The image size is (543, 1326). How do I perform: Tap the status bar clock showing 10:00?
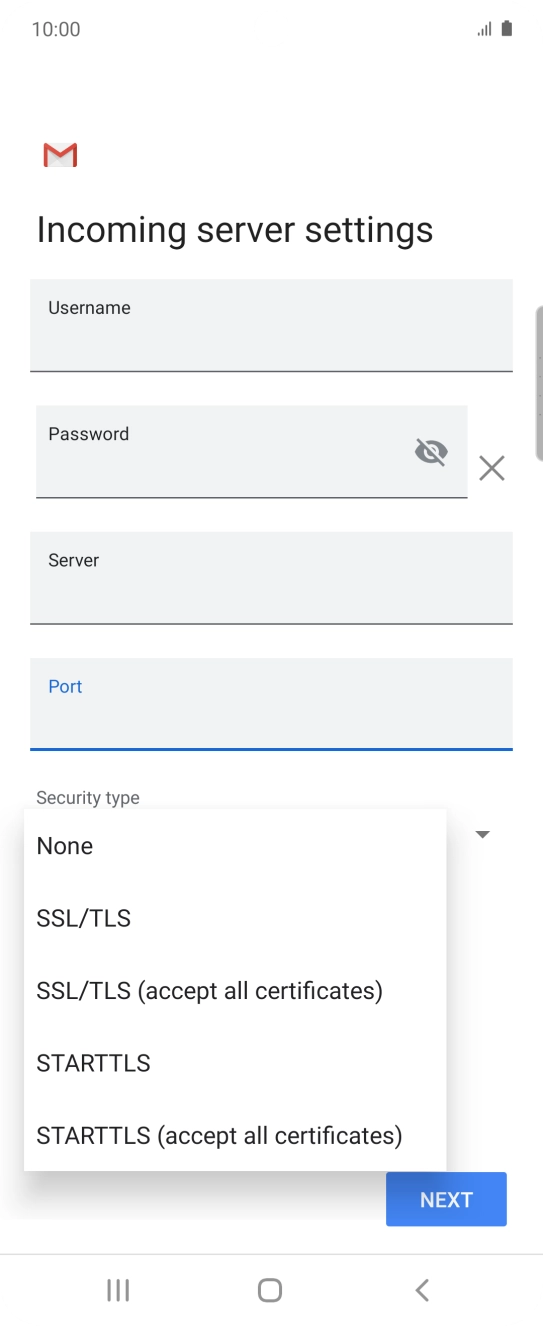pos(56,29)
